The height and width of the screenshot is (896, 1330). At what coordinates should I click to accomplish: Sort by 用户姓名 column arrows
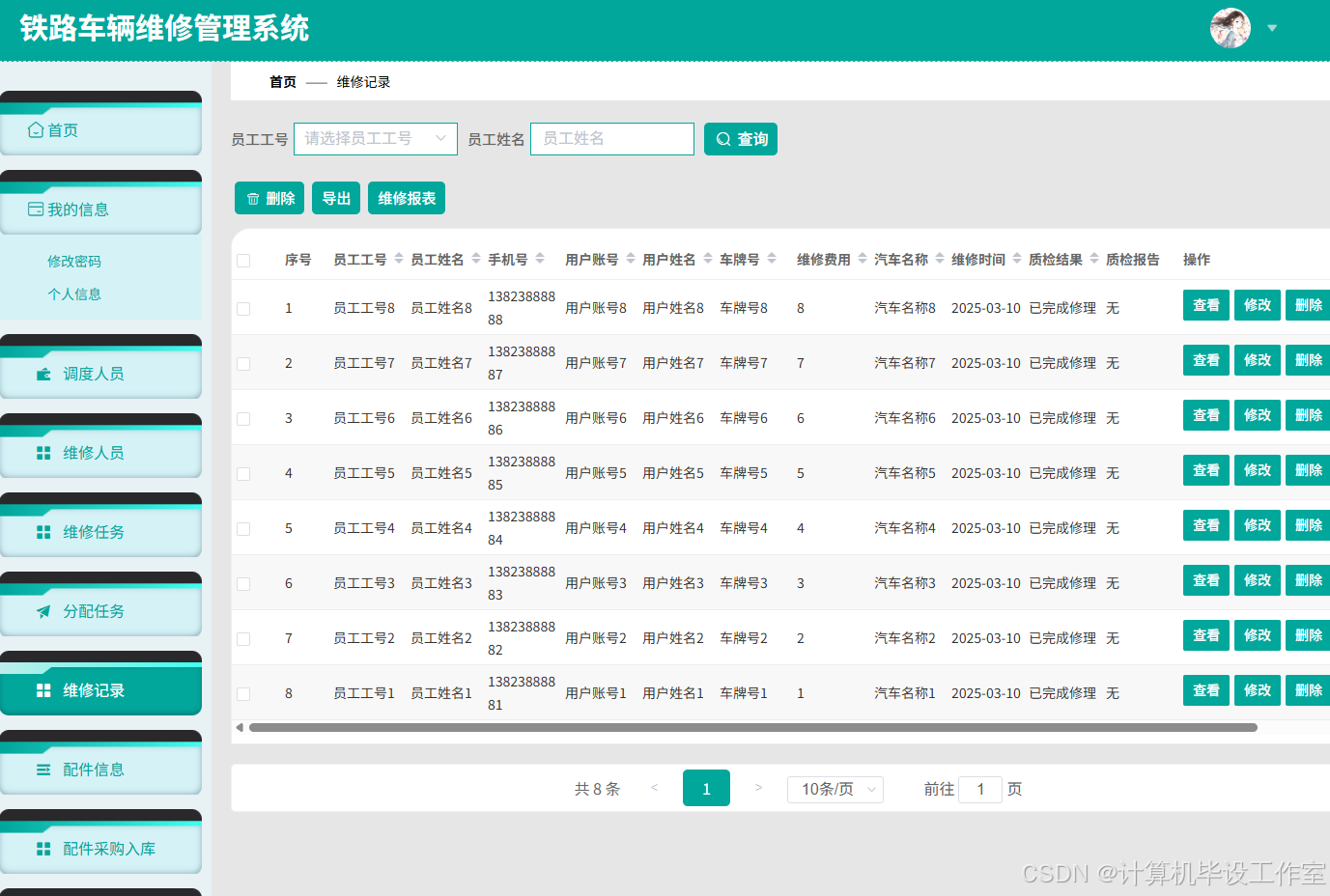point(708,259)
